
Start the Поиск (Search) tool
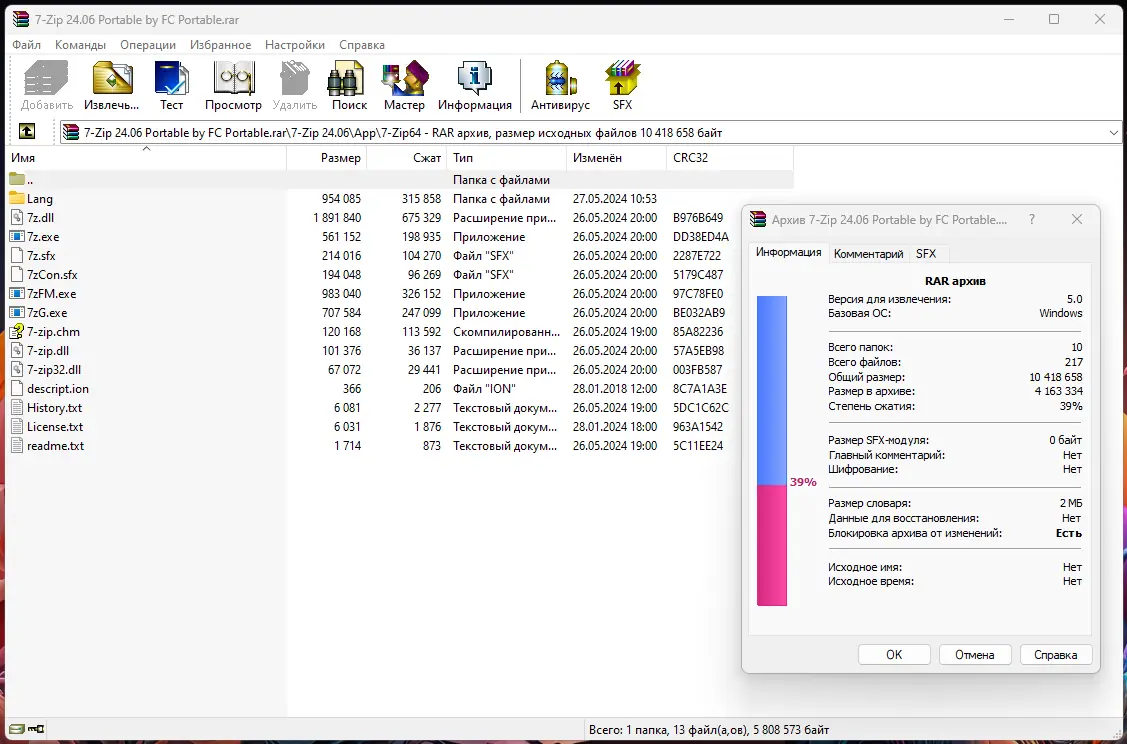[347, 84]
